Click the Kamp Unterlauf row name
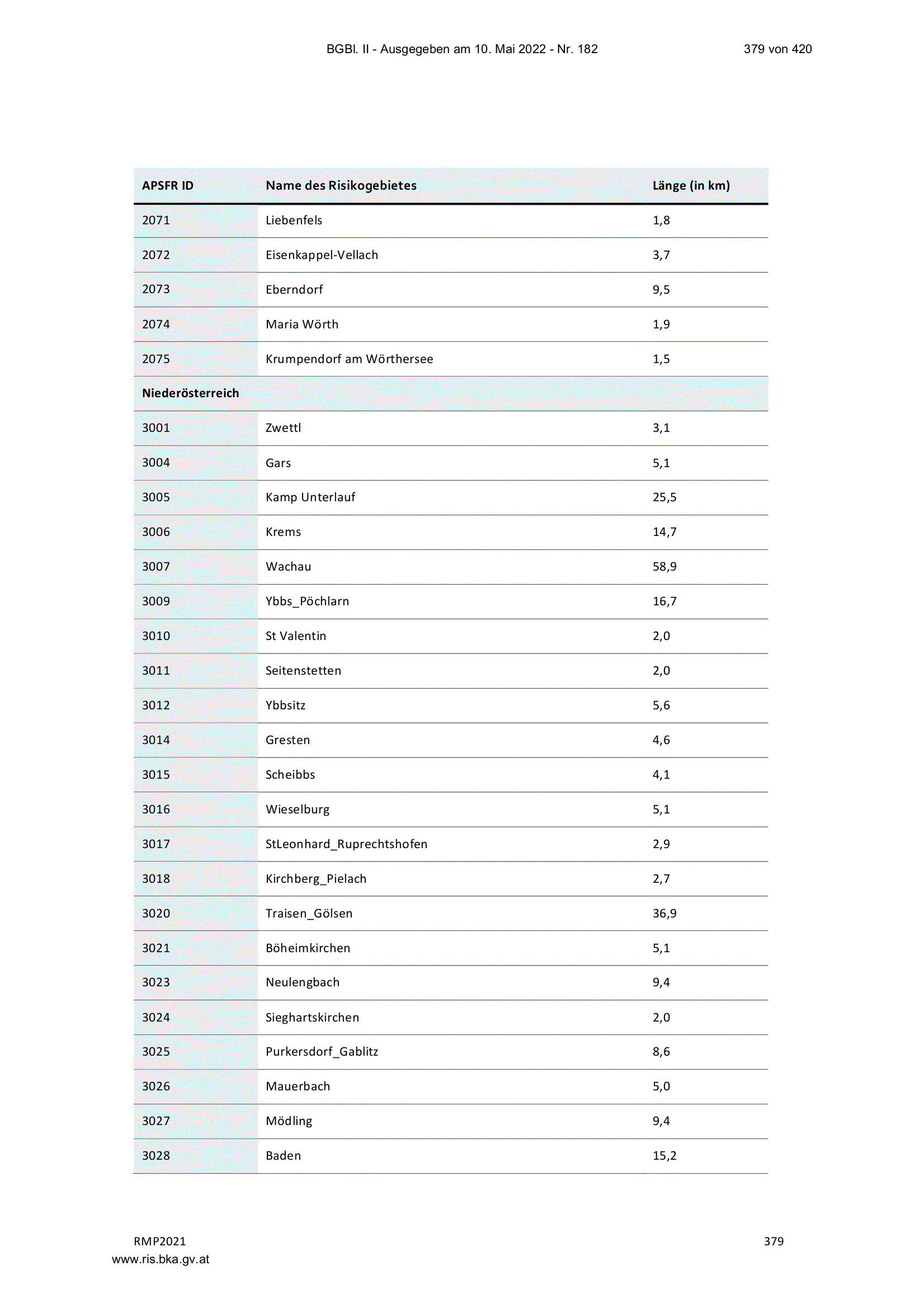Image resolution: width=924 pixels, height=1308 pixels. pyautogui.click(x=310, y=497)
